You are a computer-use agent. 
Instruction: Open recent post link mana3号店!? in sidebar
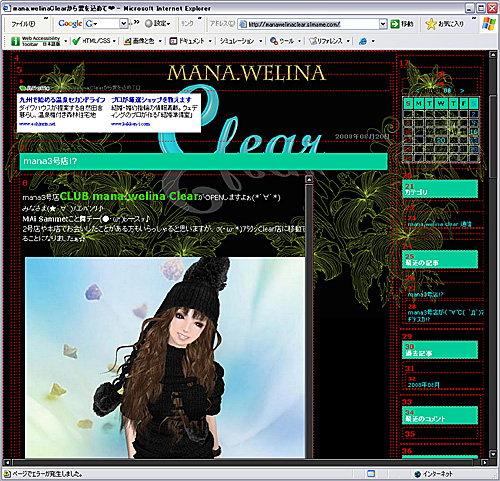tap(425, 295)
